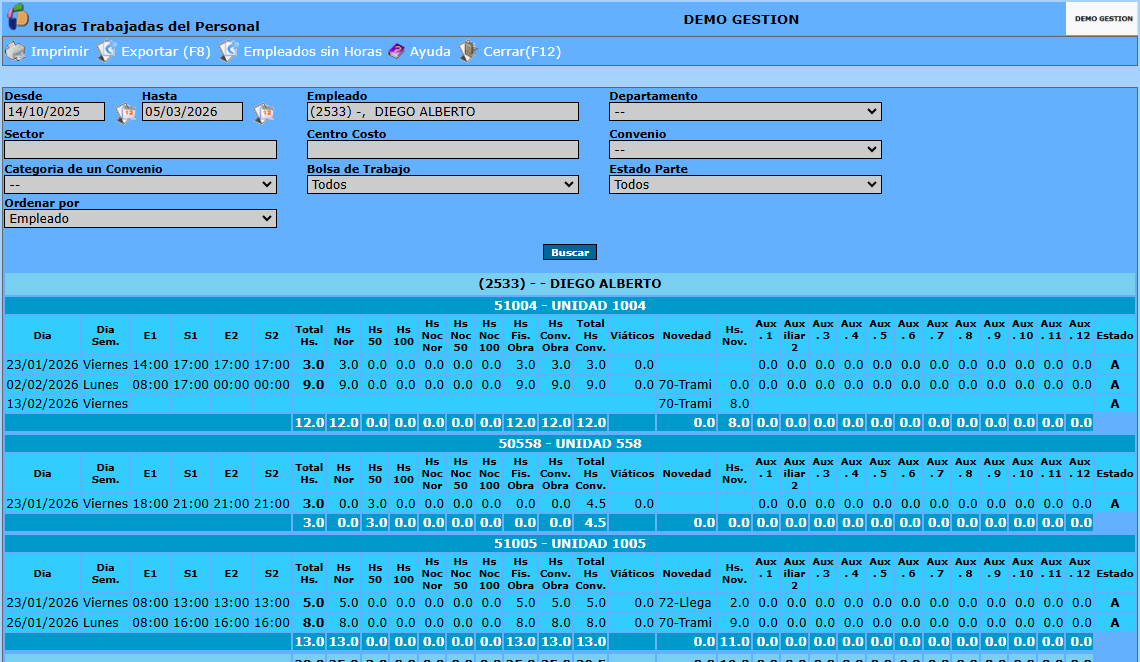Expand the Convenio dropdown
Screen dimensions: 1140x662
[x=745, y=150]
